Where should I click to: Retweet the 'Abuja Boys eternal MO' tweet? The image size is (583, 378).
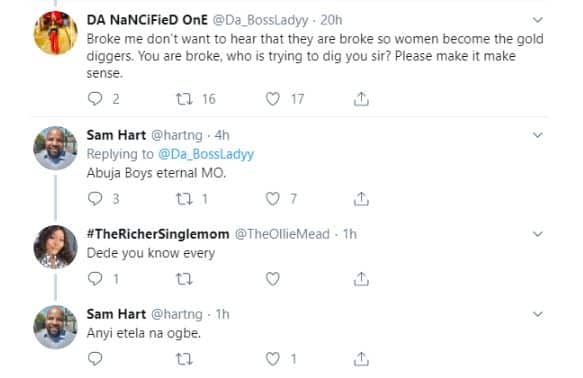[184, 199]
